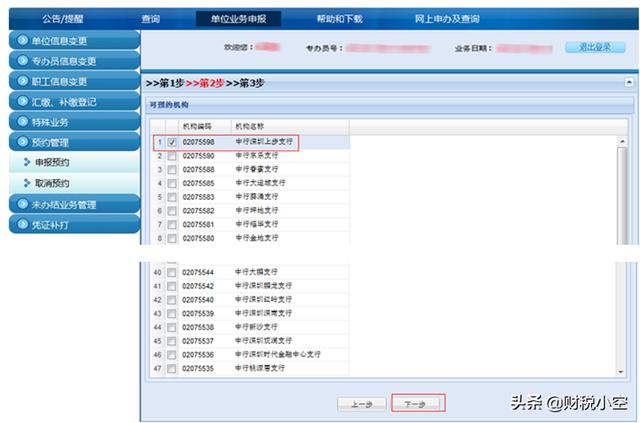
Task: Select the row 45 checkbox for 02075537
Action: (x=171, y=341)
